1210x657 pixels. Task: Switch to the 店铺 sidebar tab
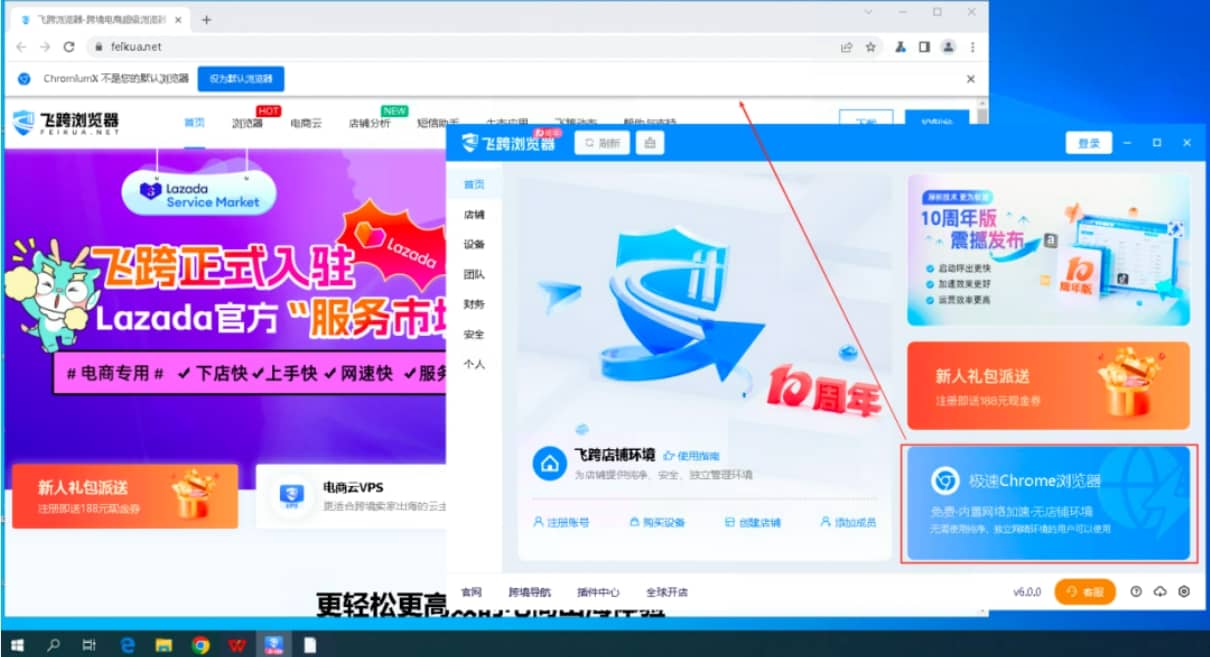(x=474, y=213)
